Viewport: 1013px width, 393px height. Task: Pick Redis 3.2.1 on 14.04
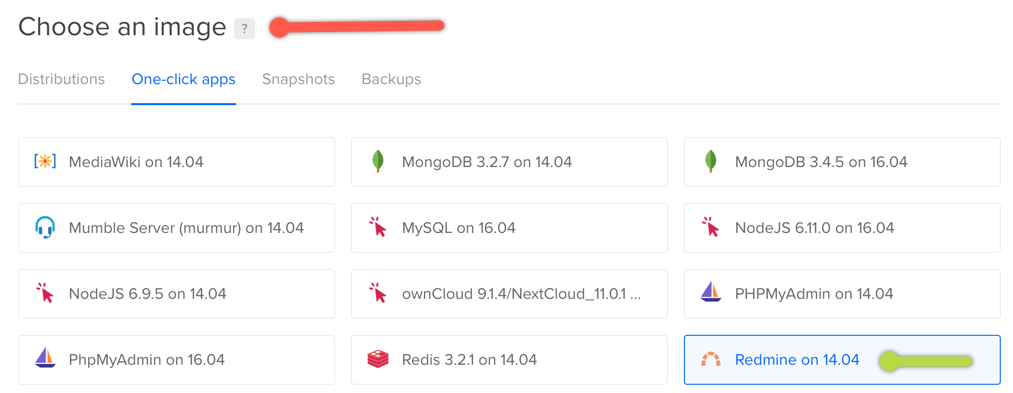tap(509, 360)
